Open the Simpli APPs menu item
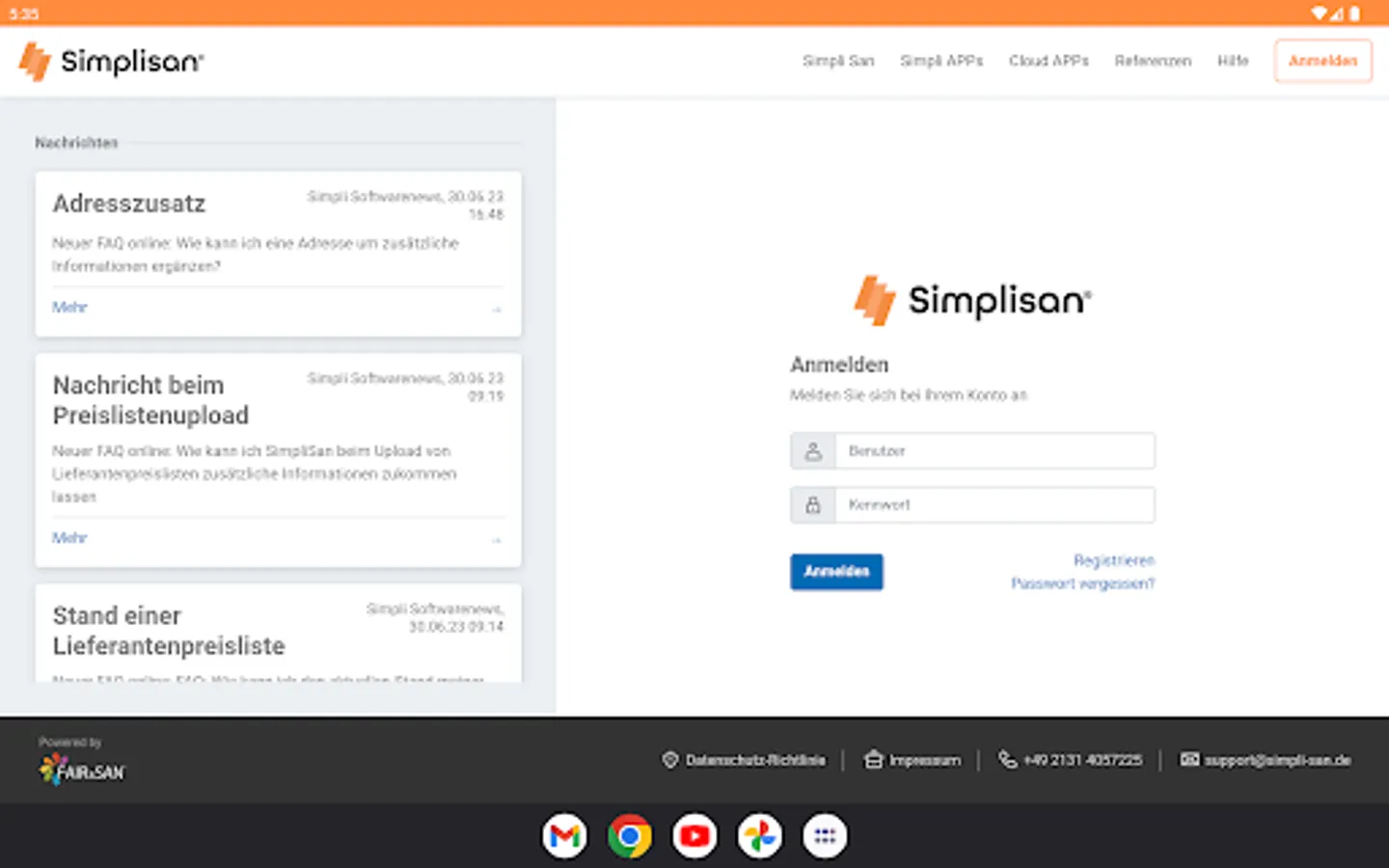This screenshot has width=1389, height=868. coord(941,61)
